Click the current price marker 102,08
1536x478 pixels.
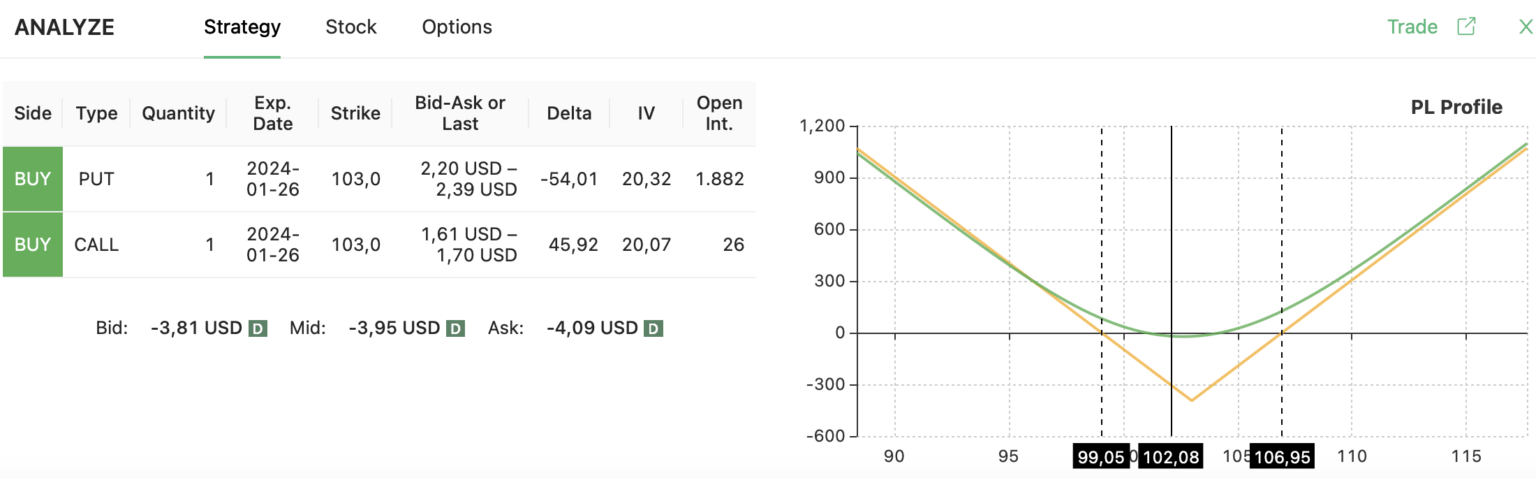click(x=1171, y=457)
